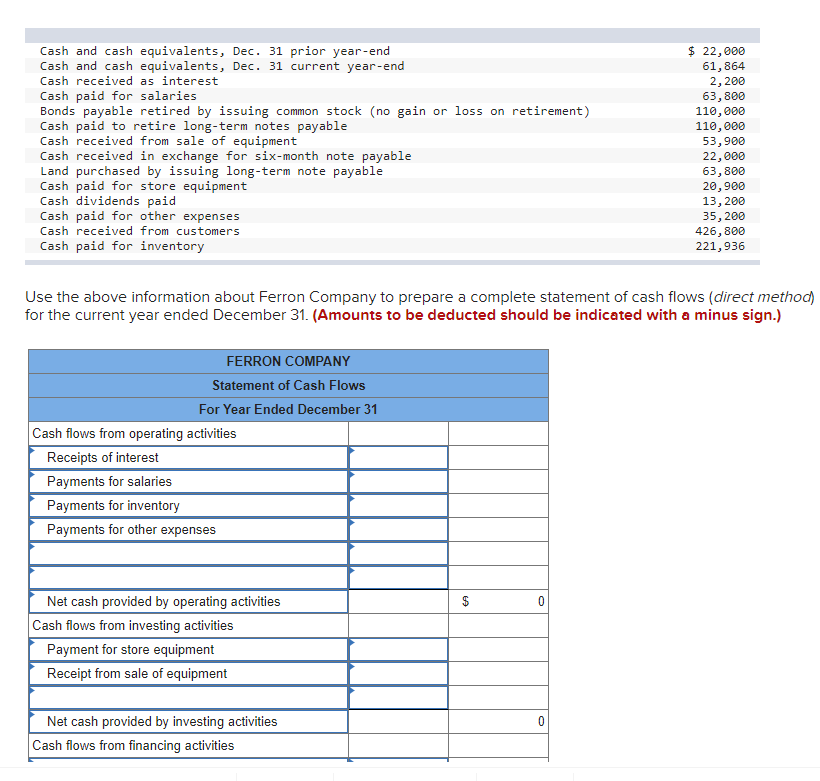Select the amount input beside "Payments for salaries"
This screenshot has height=781, width=820.
click(x=397, y=481)
